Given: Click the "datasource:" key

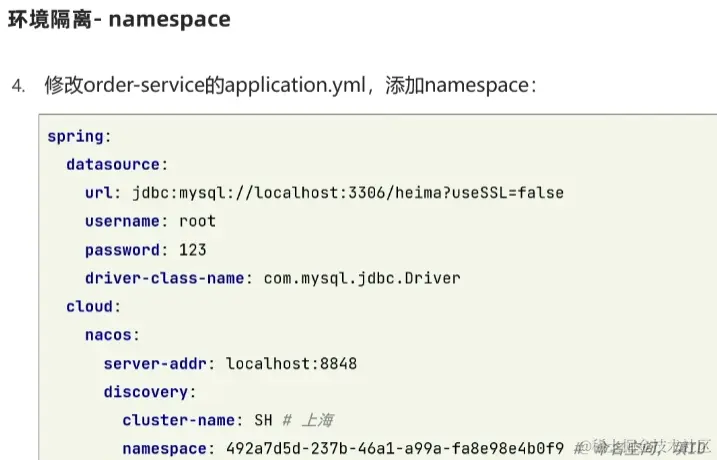Looking at the screenshot, I should point(117,164).
